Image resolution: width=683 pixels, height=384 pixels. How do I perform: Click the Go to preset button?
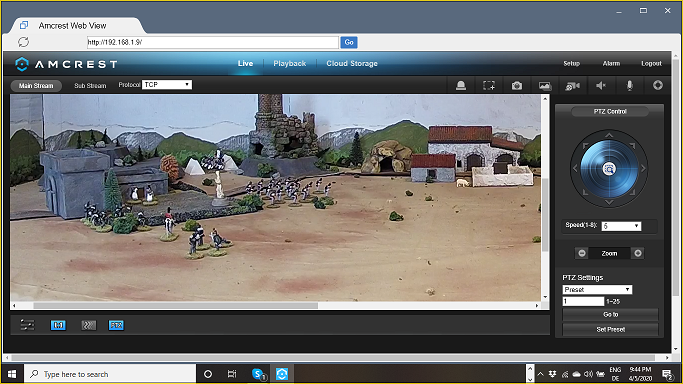[x=610, y=314]
